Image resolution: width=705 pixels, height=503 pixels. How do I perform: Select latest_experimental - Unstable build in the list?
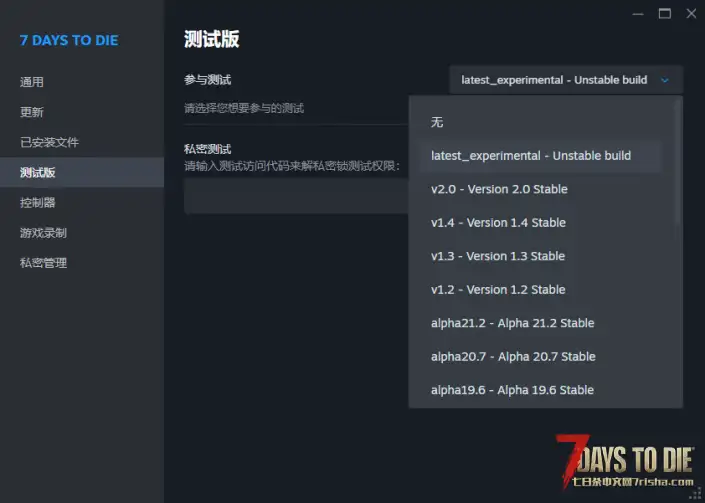point(540,156)
